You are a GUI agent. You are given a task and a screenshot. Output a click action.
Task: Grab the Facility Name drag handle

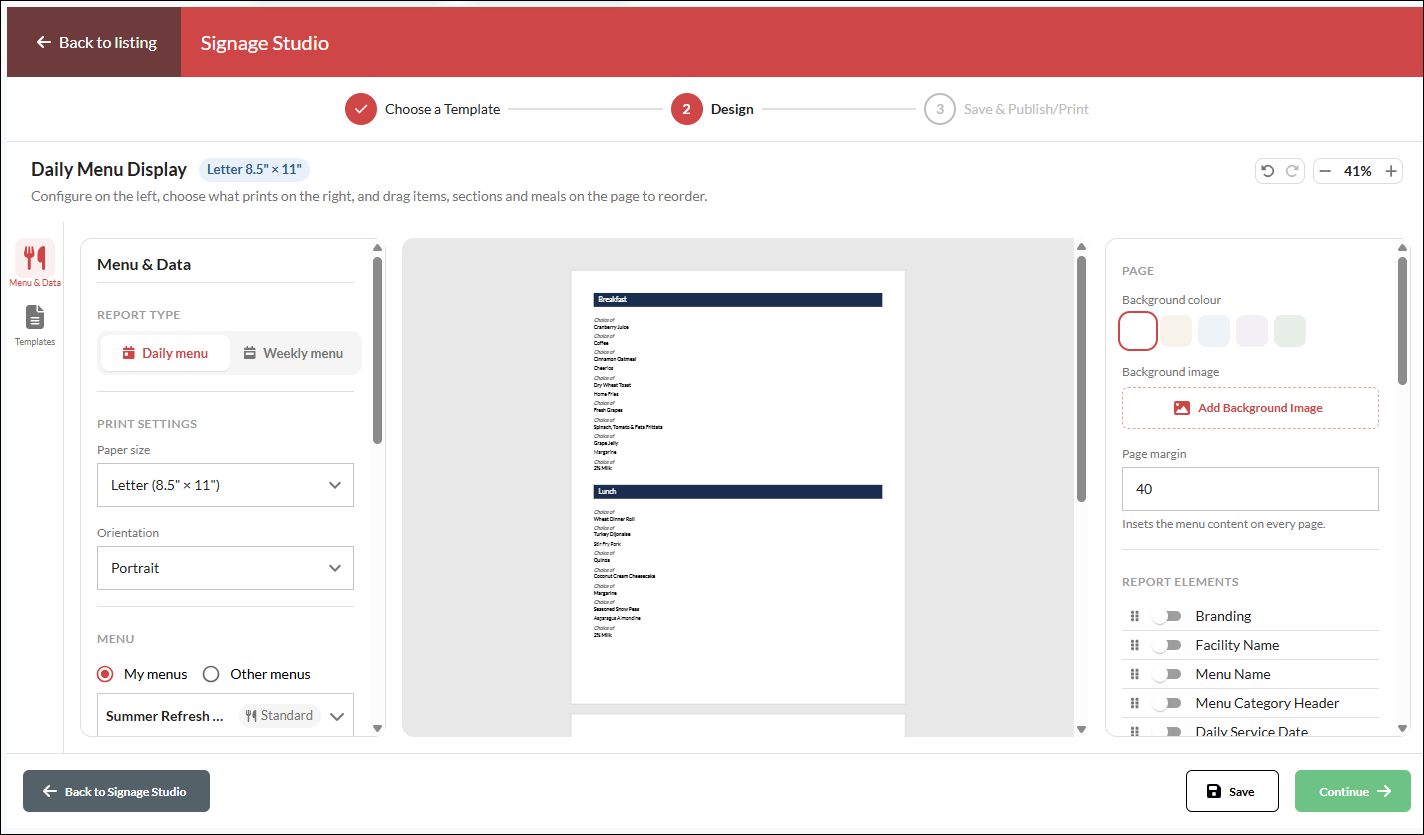[1135, 645]
